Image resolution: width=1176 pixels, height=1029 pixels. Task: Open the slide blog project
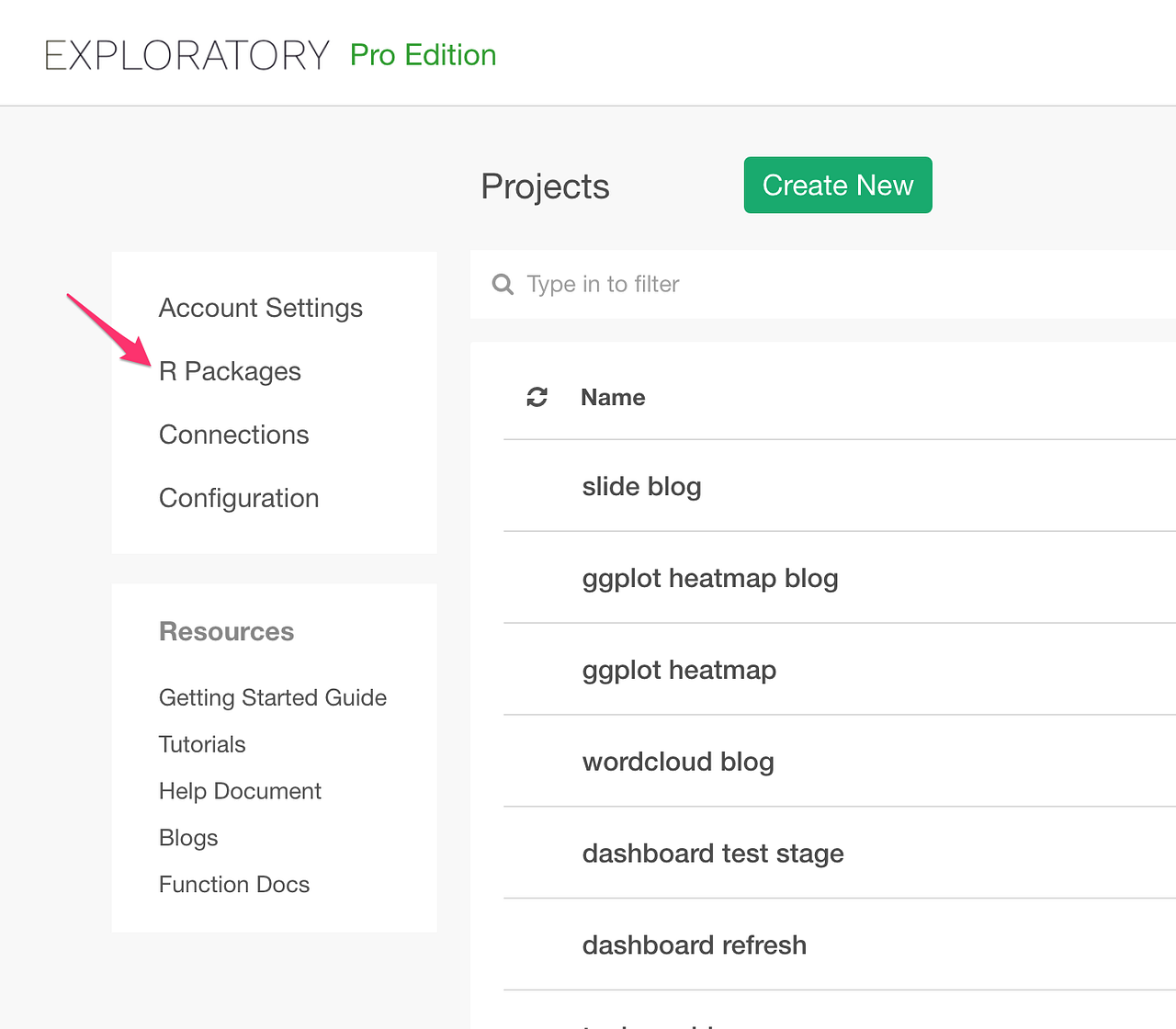point(641,486)
